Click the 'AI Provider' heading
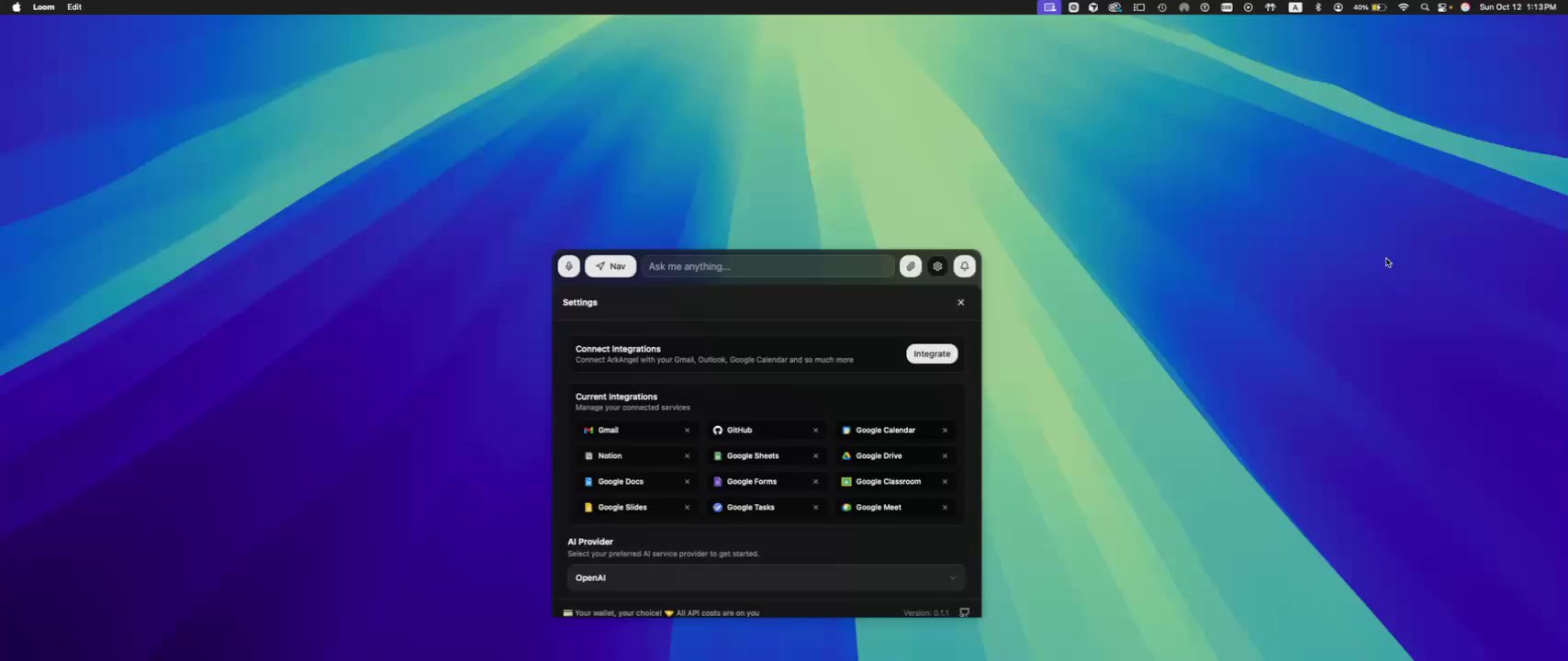Viewport: 1568px width, 661px height. point(590,542)
